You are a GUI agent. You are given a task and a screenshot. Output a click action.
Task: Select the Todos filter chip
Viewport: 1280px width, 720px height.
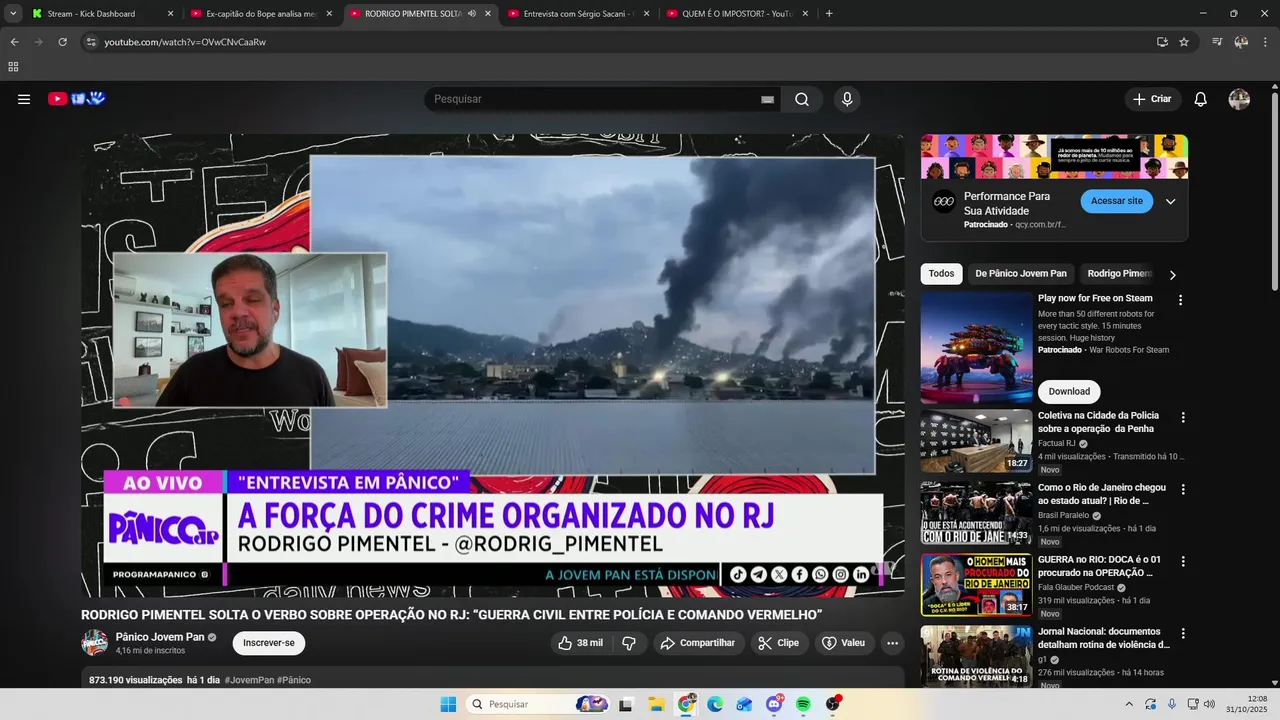941,273
